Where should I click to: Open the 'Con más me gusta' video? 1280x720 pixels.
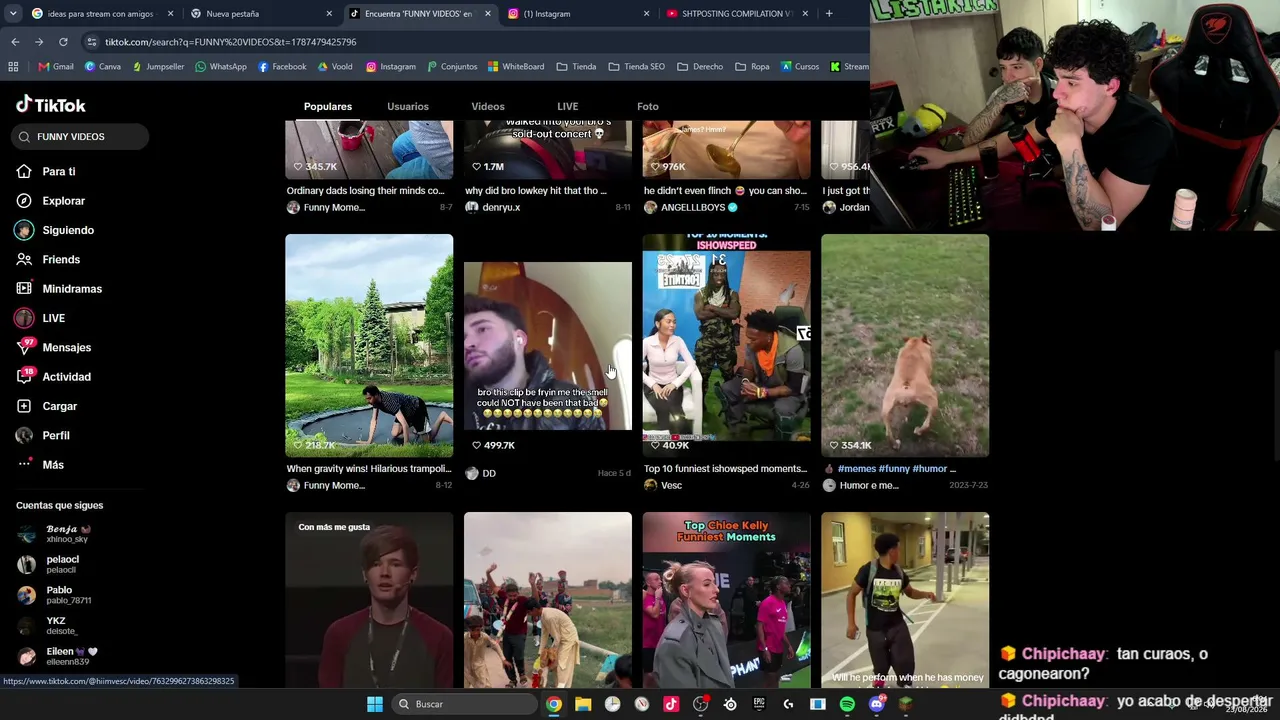coord(369,600)
